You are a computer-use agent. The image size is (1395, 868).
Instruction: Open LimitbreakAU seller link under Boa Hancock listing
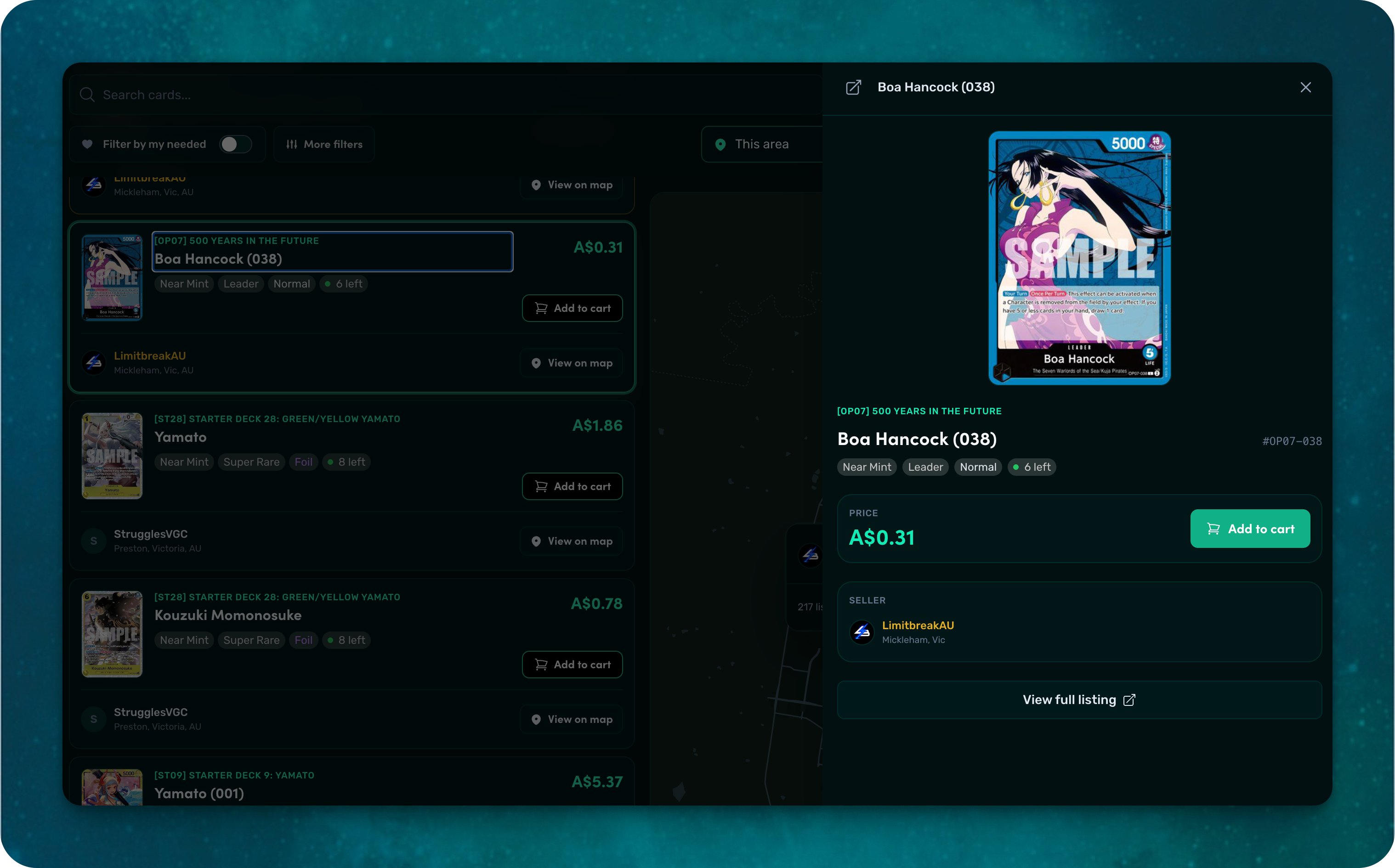click(x=150, y=356)
